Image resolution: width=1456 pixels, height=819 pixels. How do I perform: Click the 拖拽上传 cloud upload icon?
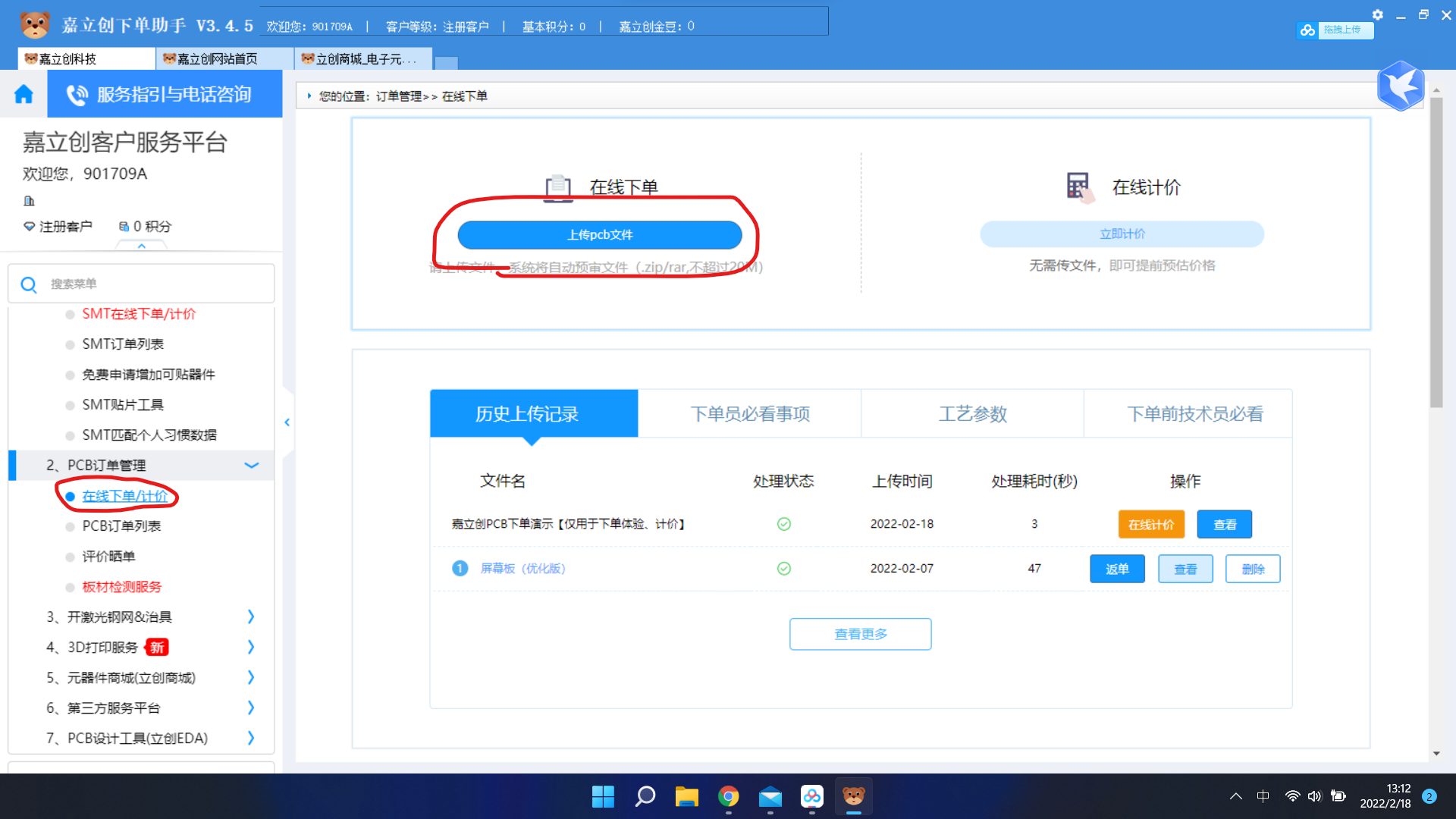pyautogui.click(x=1307, y=30)
